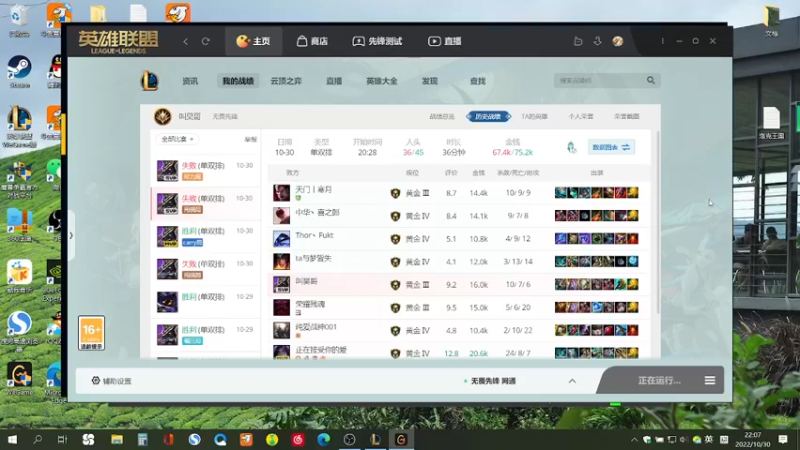Click the 正在运行 running button
800x450 pixels.
[x=659, y=381]
